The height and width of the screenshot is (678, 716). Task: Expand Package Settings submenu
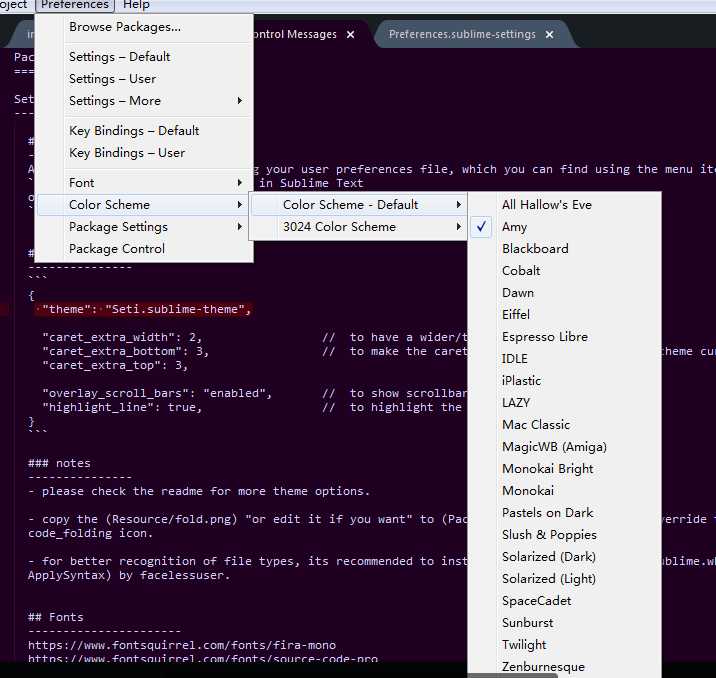pyautogui.click(x=144, y=226)
